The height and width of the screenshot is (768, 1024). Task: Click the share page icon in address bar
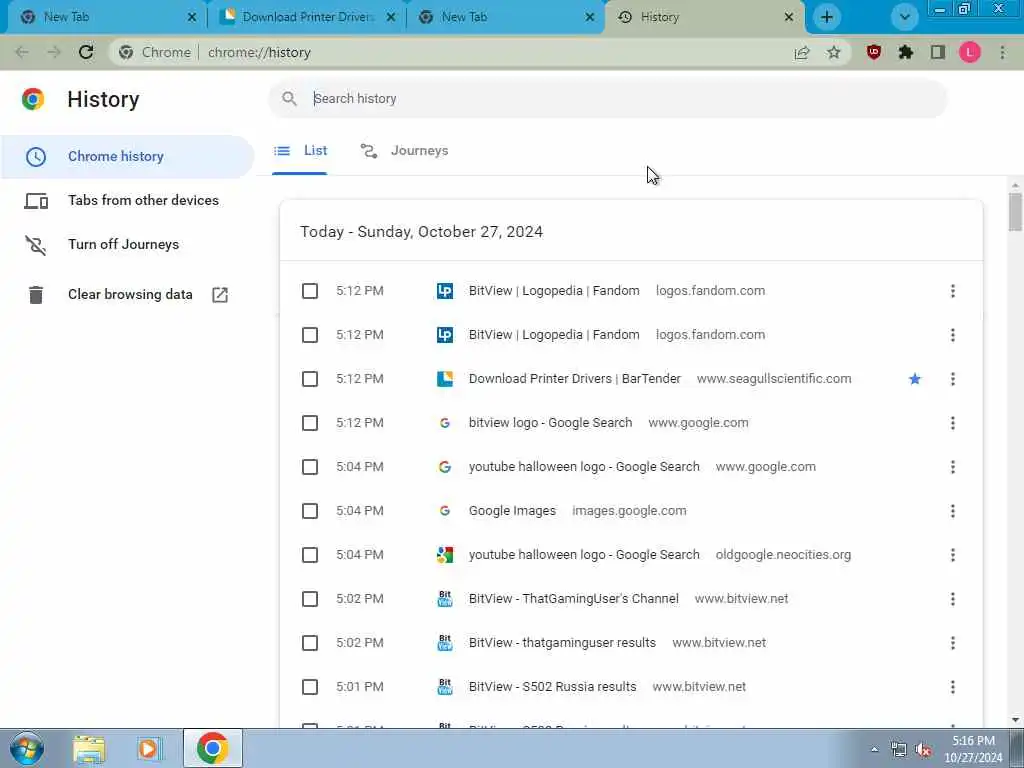tap(802, 53)
